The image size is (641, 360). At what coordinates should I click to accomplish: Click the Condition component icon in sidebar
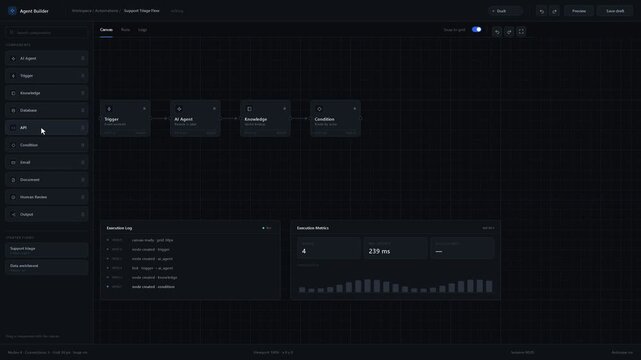click(x=13, y=145)
